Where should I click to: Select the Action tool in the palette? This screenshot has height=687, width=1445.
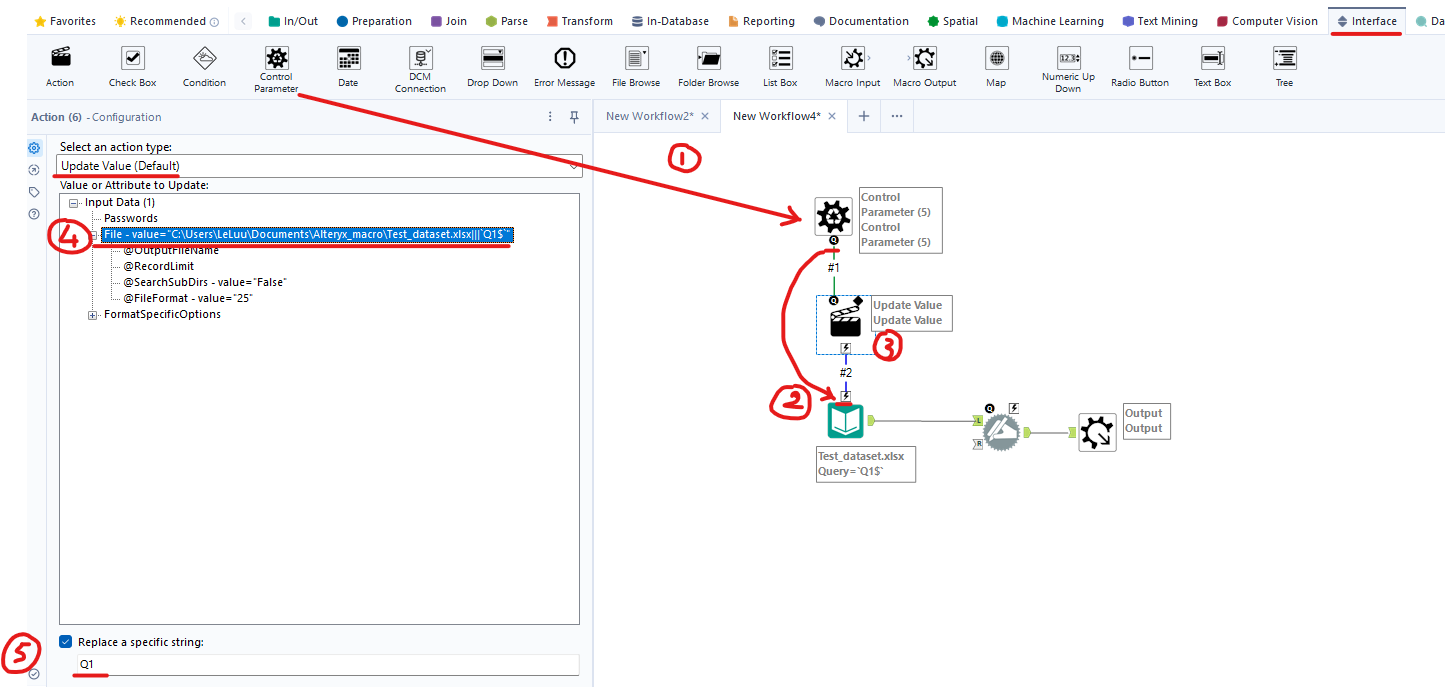click(60, 59)
